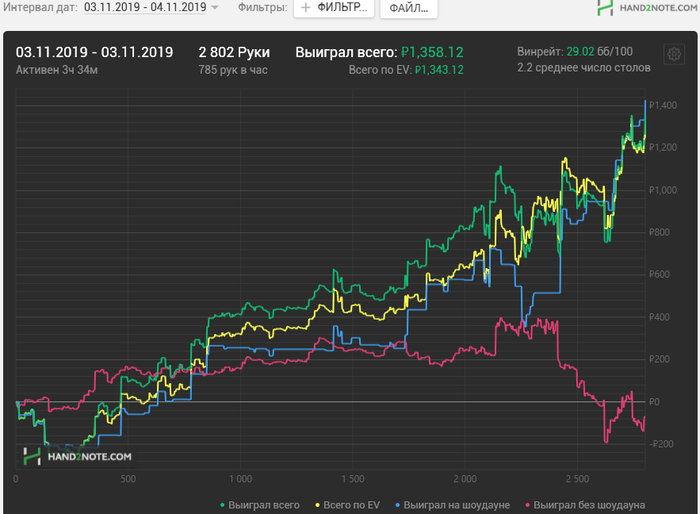Click the Активен 3ч 34м text
The height and width of the screenshot is (514, 700).
[57, 70]
